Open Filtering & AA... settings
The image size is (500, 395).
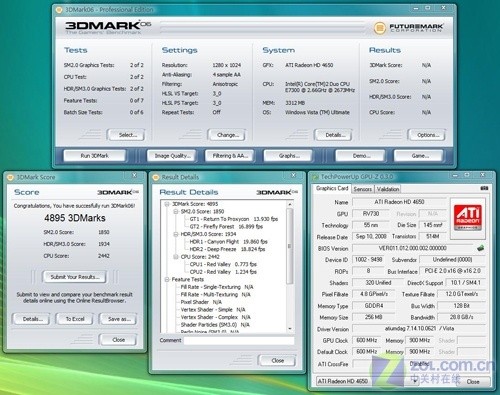coord(230,156)
